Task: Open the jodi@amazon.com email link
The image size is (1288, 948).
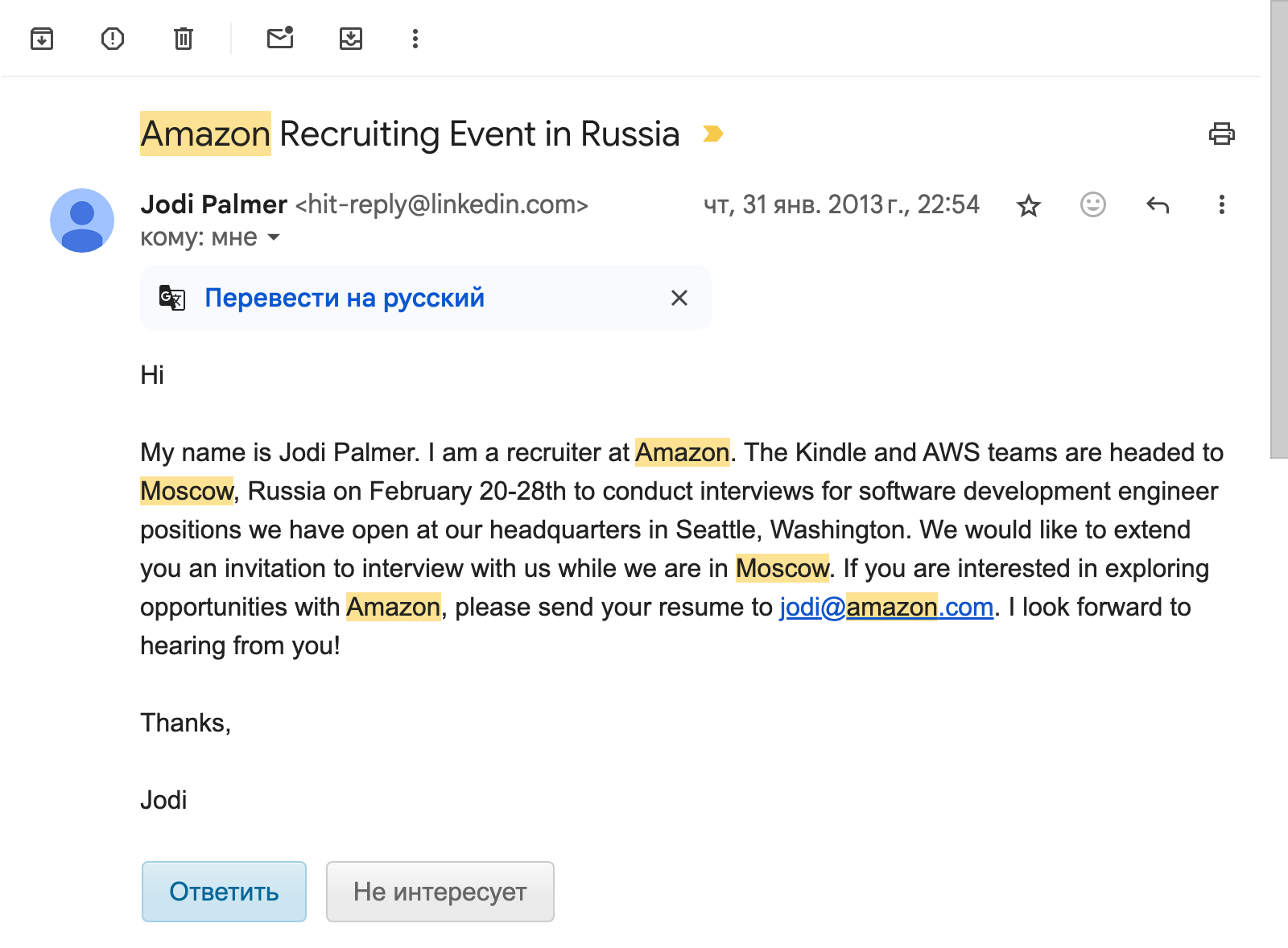Action: point(886,608)
